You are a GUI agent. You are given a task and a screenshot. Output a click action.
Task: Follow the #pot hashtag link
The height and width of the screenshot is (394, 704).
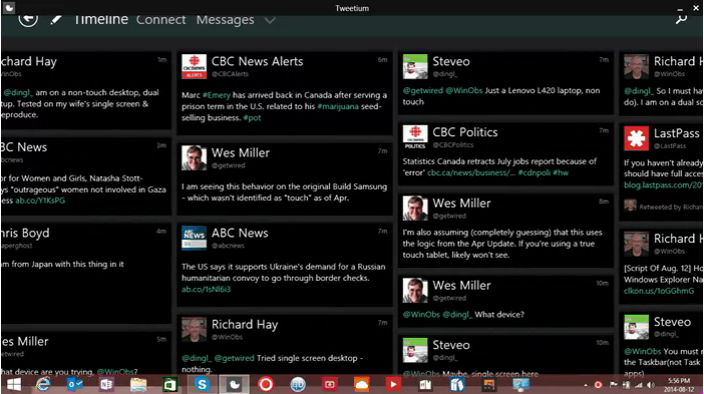(252, 118)
